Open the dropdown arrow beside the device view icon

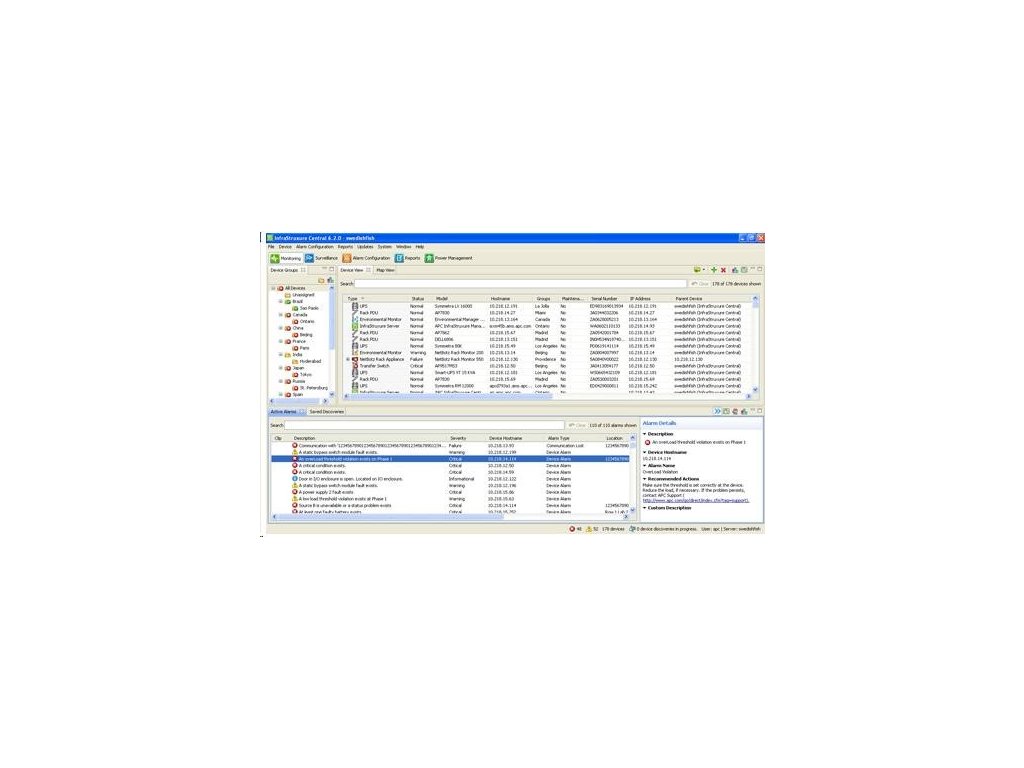coord(704,270)
